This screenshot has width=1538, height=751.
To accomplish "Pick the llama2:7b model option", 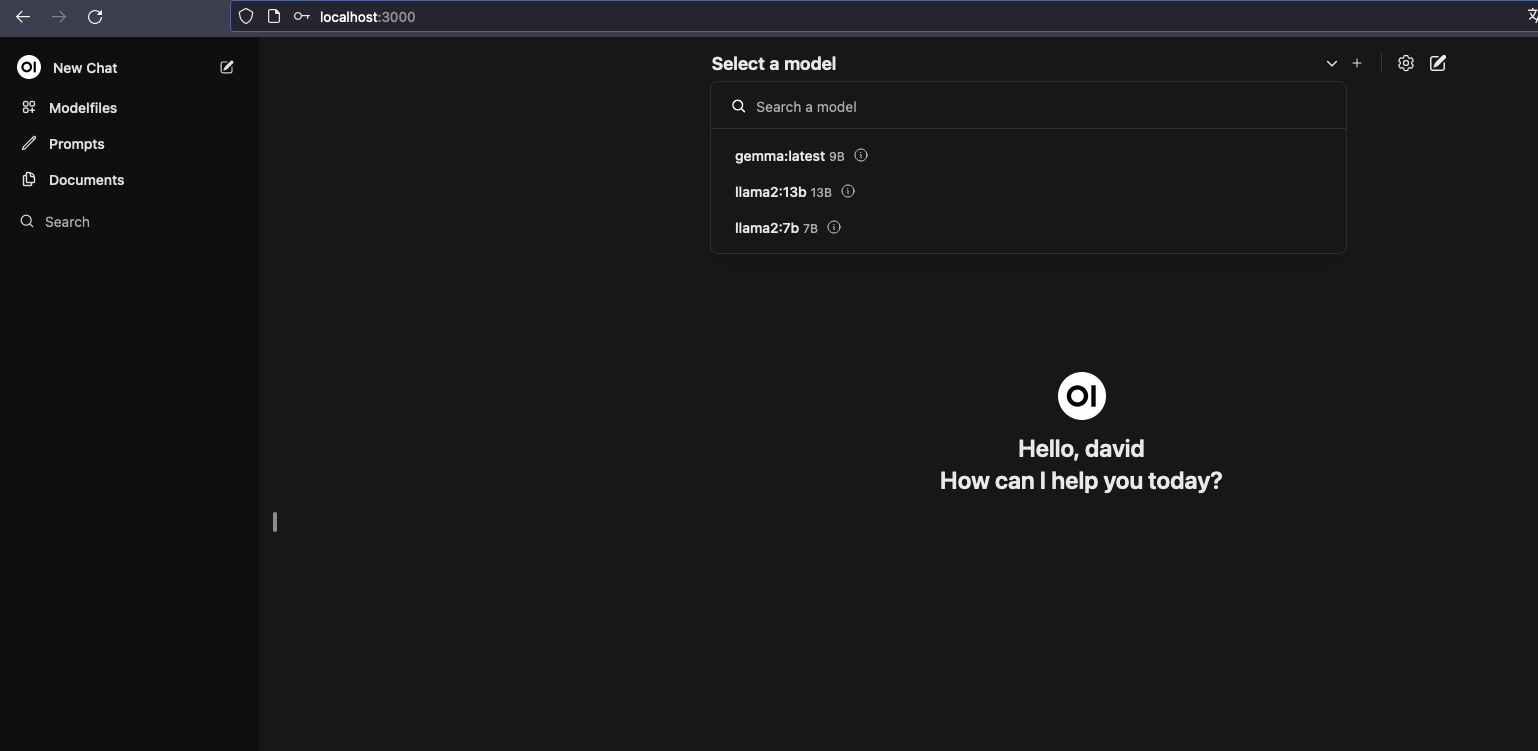I will tap(766, 228).
